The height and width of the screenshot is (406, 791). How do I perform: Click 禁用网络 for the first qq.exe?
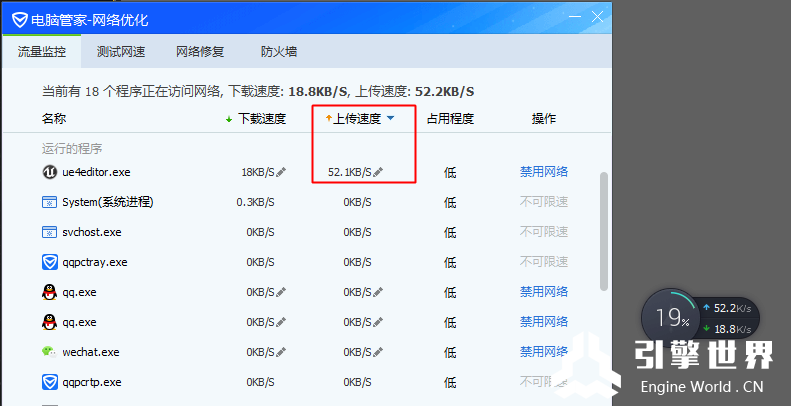click(x=544, y=292)
